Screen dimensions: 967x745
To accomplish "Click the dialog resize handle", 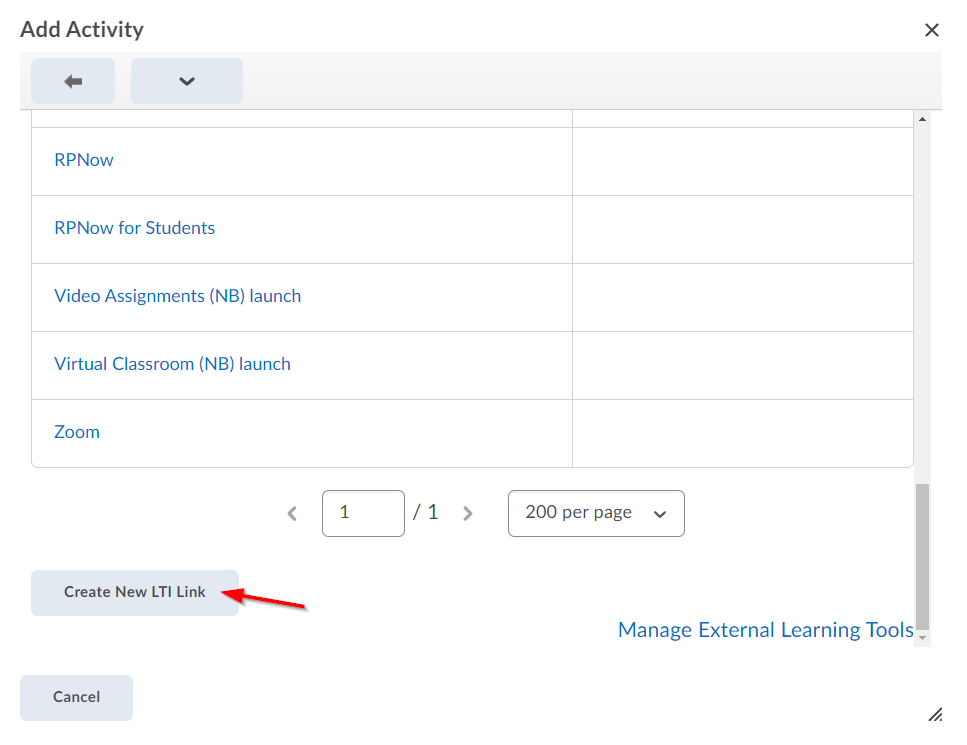I will tap(935, 714).
